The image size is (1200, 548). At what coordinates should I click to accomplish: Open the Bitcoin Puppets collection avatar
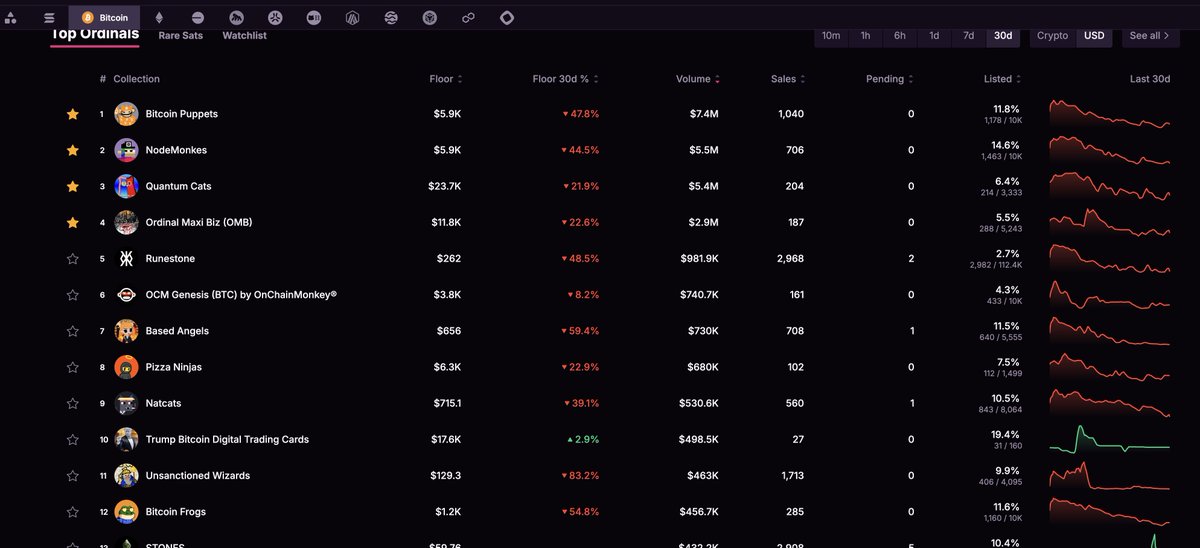click(126, 114)
